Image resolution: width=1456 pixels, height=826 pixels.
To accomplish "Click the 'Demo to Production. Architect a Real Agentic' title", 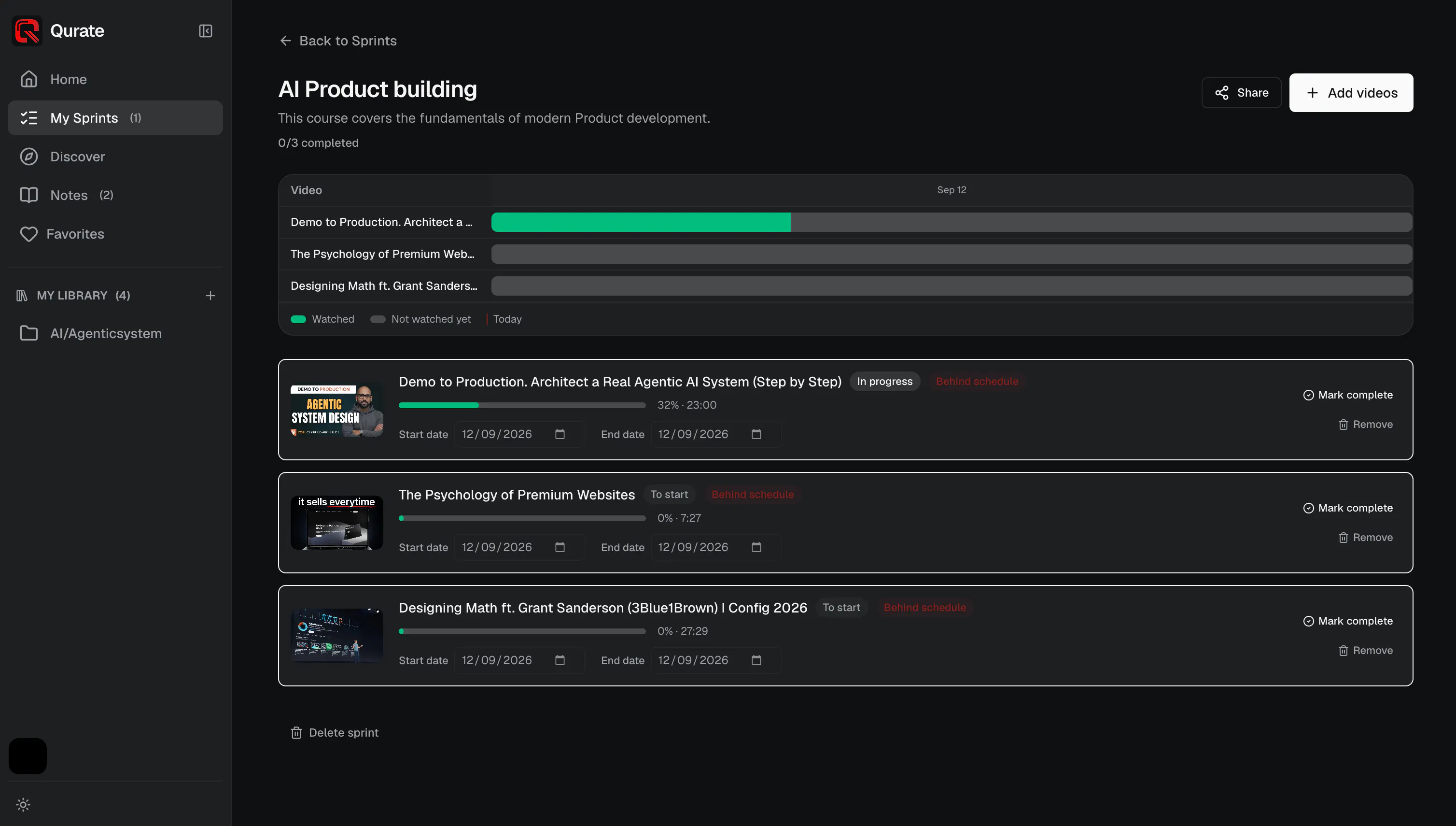I will [x=620, y=382].
